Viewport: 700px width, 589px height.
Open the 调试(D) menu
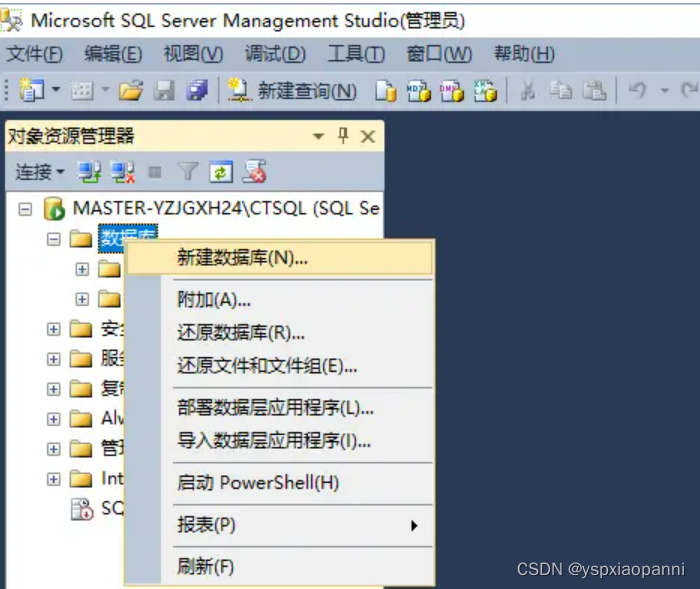(275, 54)
